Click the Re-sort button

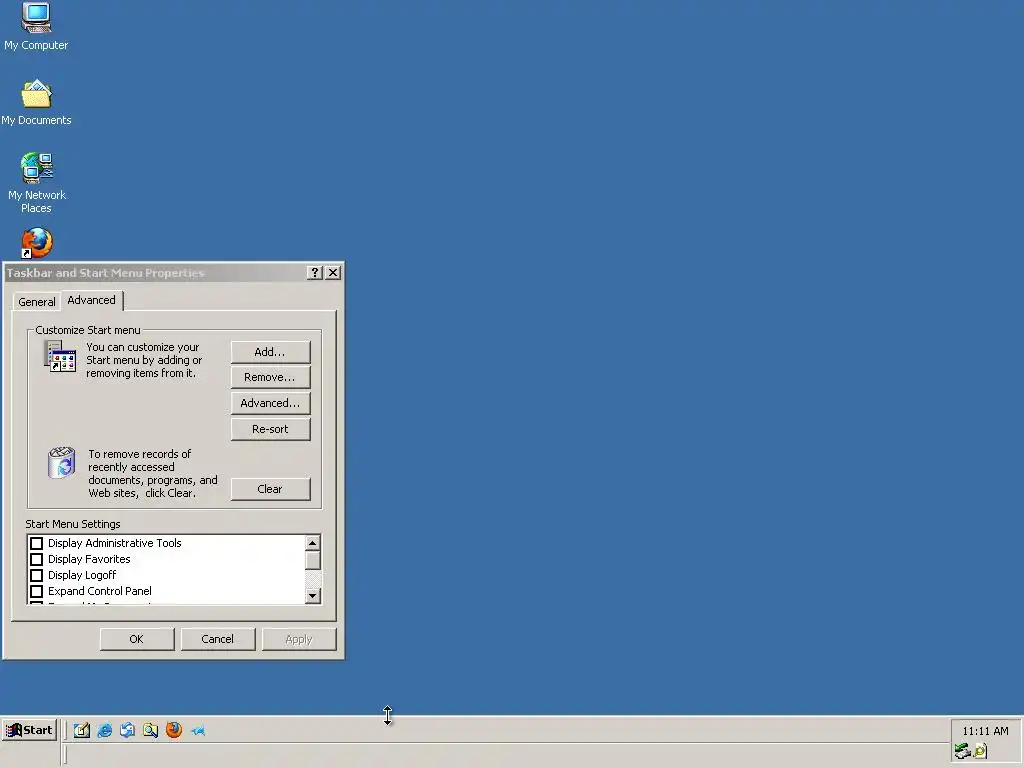click(x=270, y=429)
